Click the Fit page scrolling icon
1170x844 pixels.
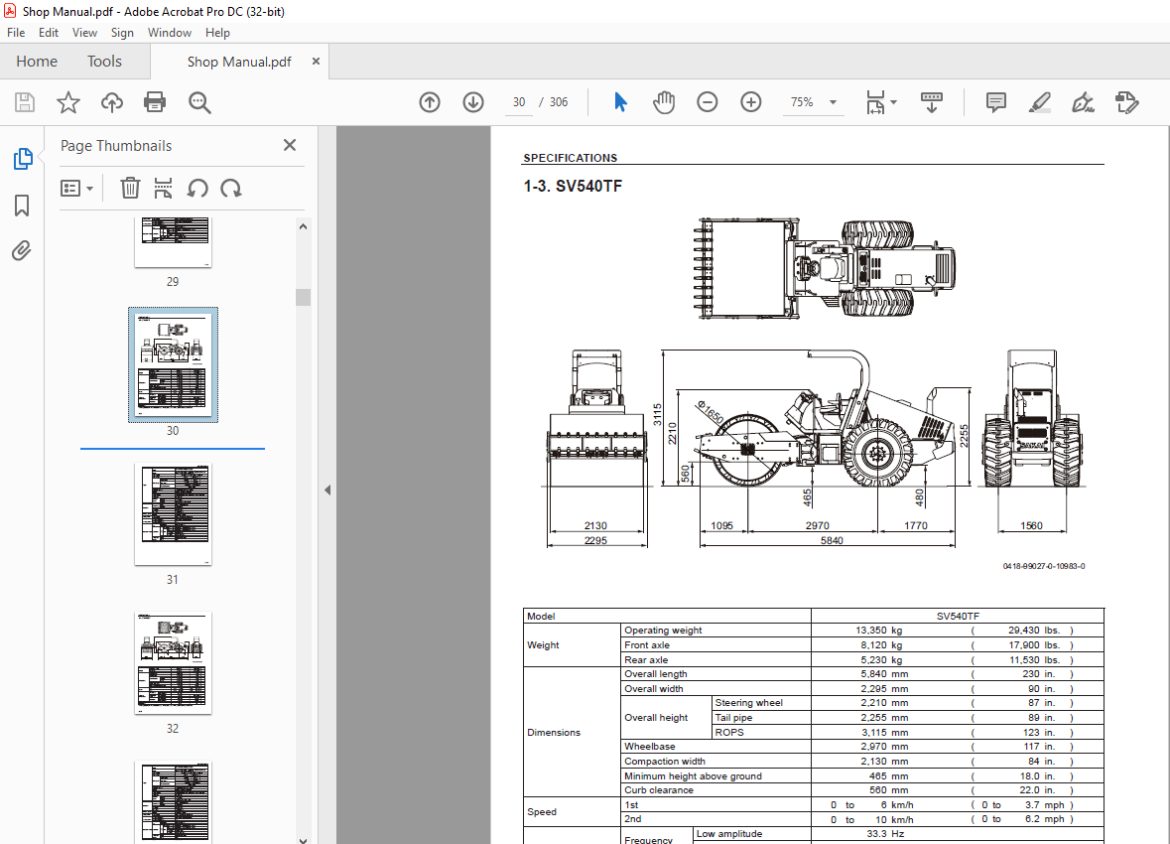[875, 102]
